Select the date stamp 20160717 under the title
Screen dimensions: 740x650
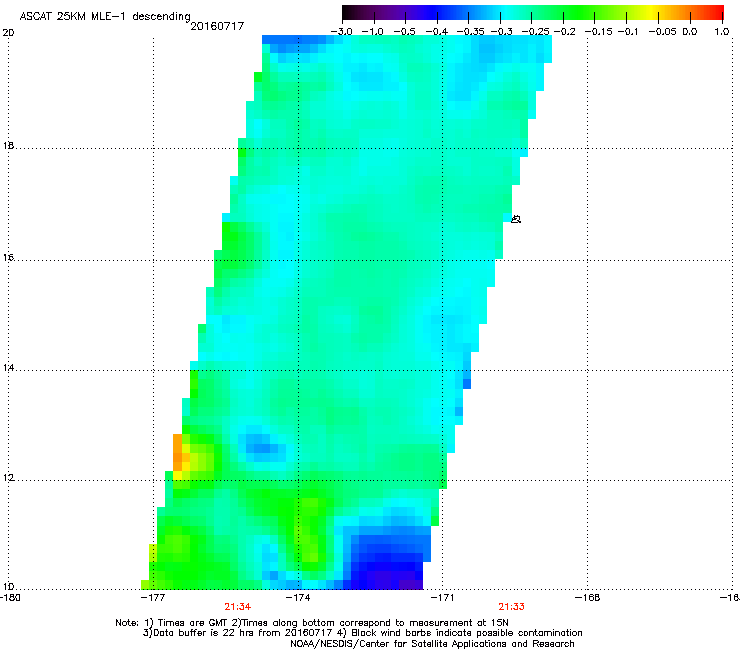tap(217, 26)
